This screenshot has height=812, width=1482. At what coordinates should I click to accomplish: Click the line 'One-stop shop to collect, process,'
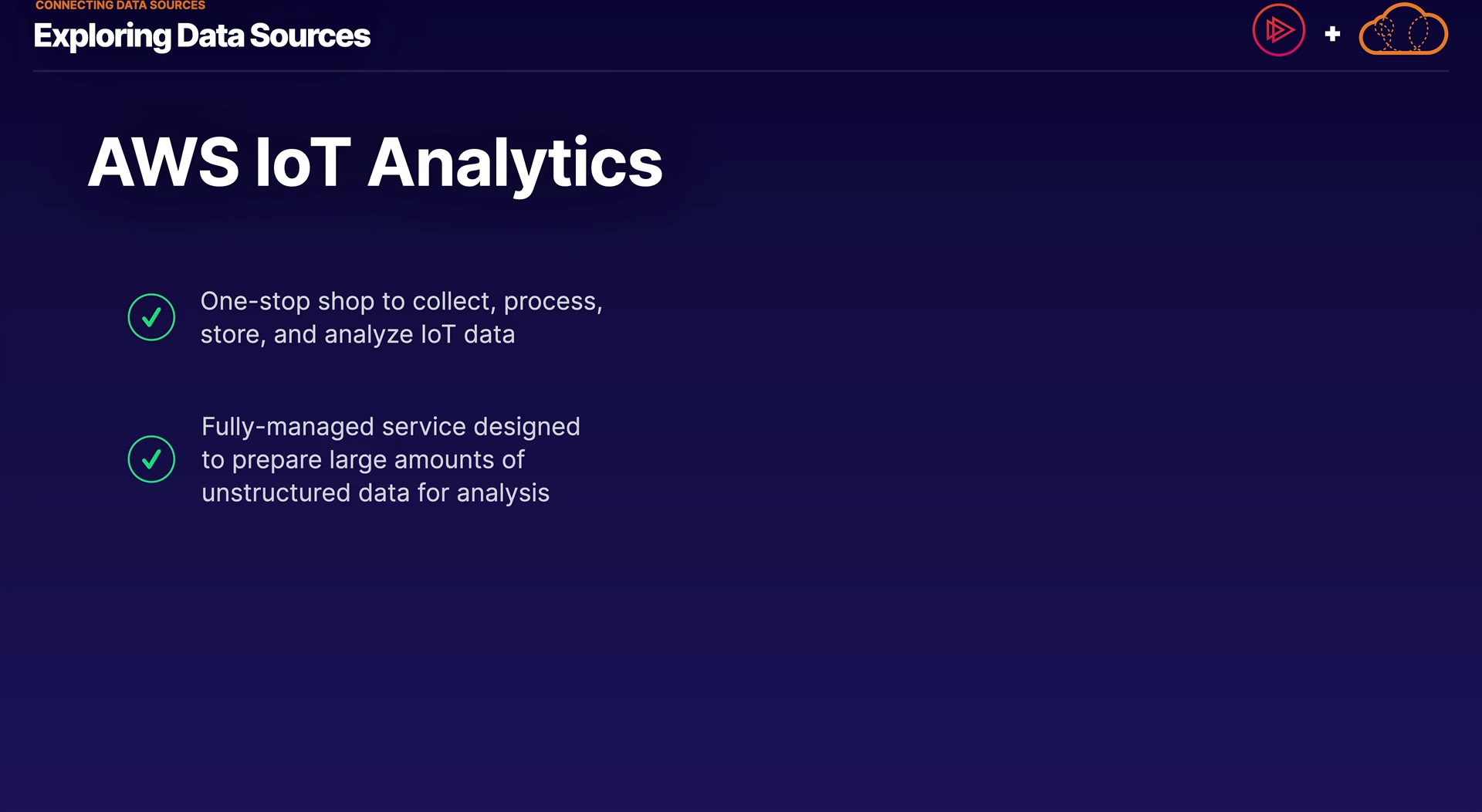tap(401, 301)
